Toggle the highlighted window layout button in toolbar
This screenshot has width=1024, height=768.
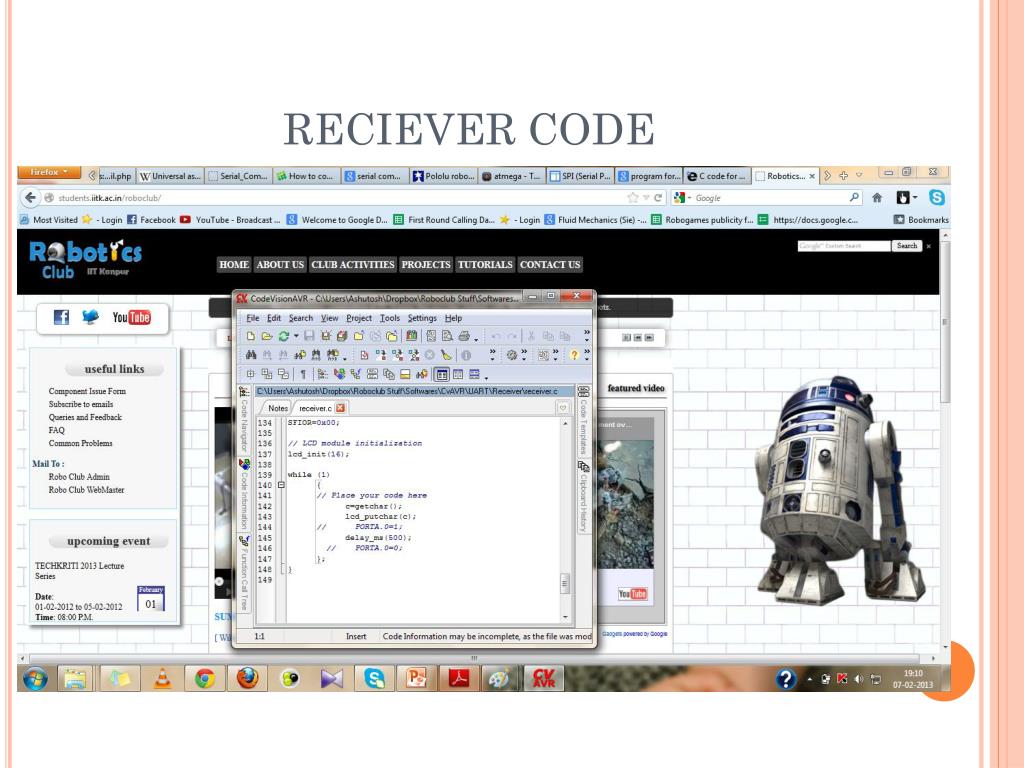[x=442, y=374]
